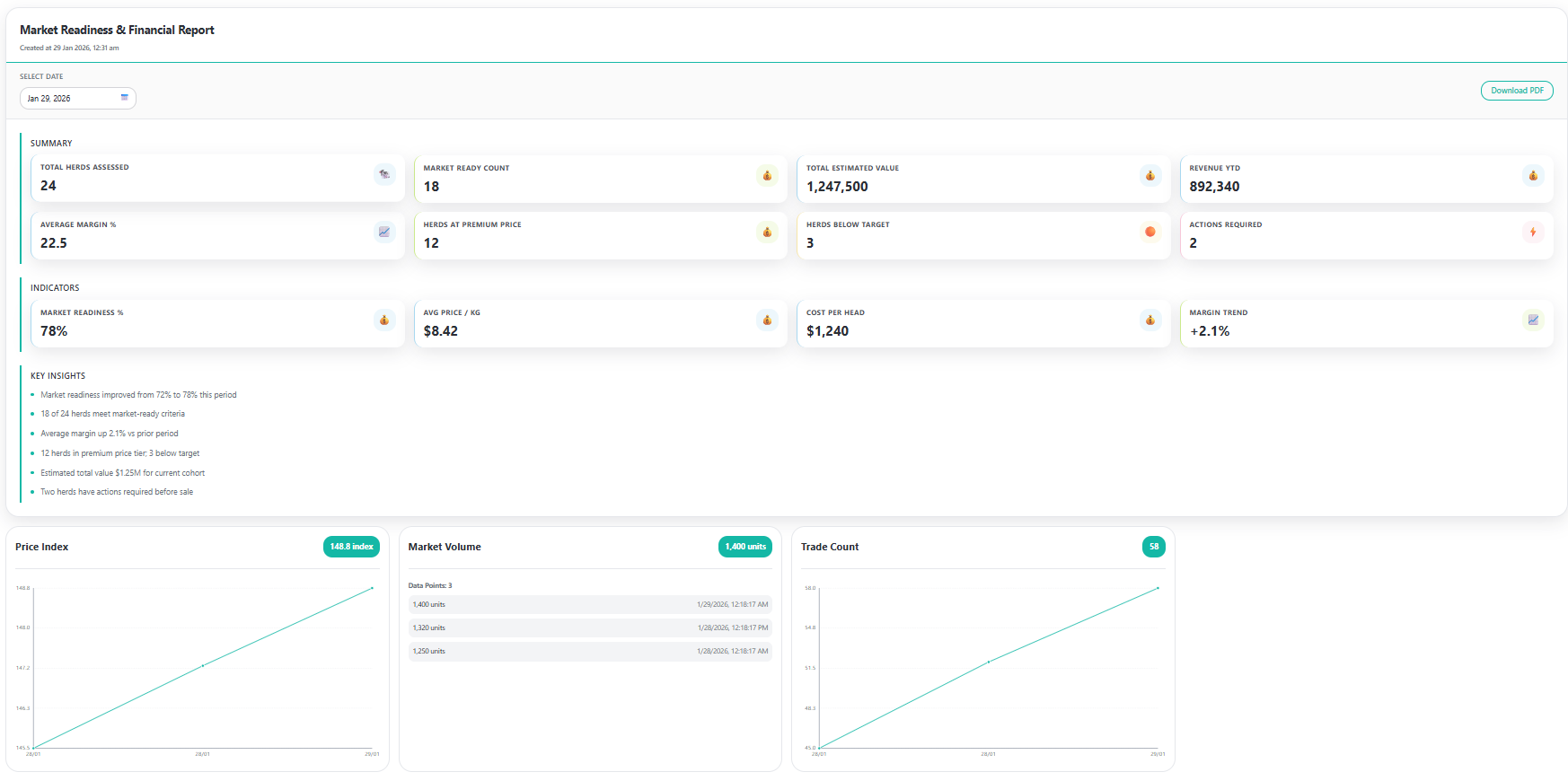Screen dimensions: 1568x781
Task: Click the Total Herds Assessed card icon
Action: [384, 174]
